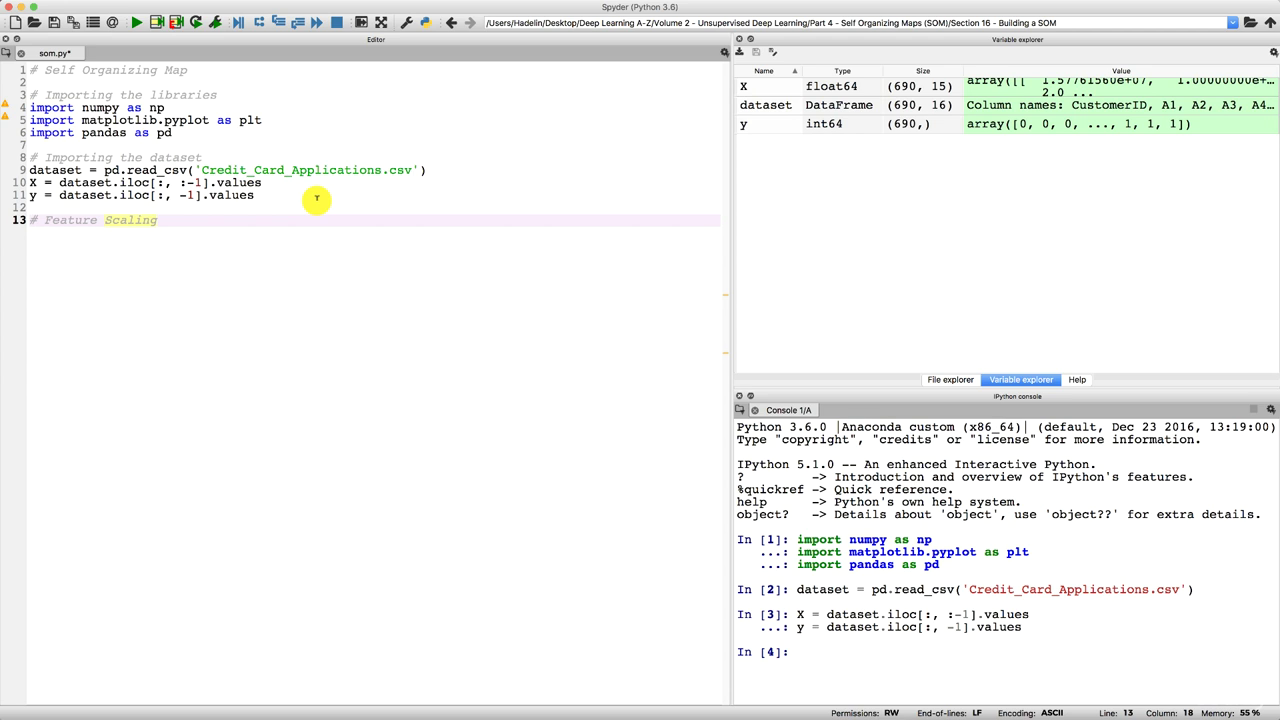Switch to som.py editor tab
This screenshot has height=720, width=1280.
[x=54, y=53]
